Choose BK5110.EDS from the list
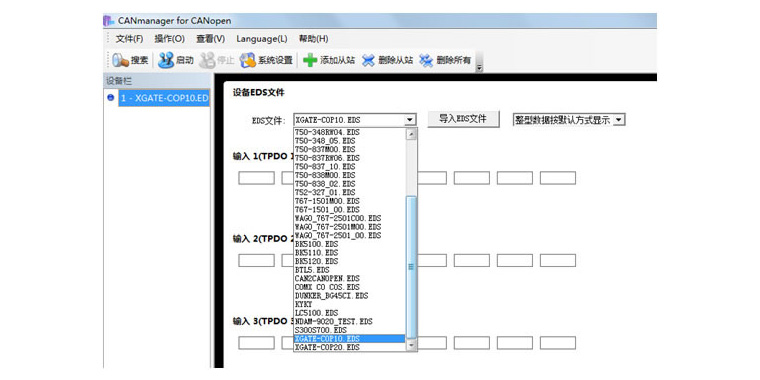The height and width of the screenshot is (380, 760). click(x=349, y=253)
